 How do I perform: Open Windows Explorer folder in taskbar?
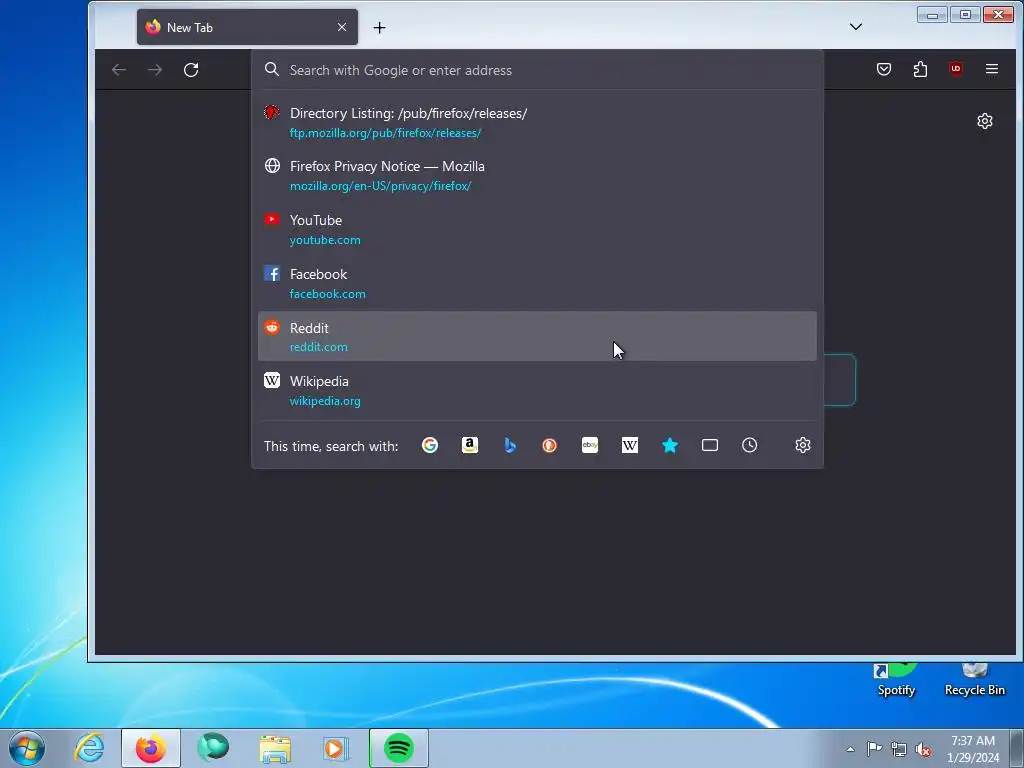point(275,748)
